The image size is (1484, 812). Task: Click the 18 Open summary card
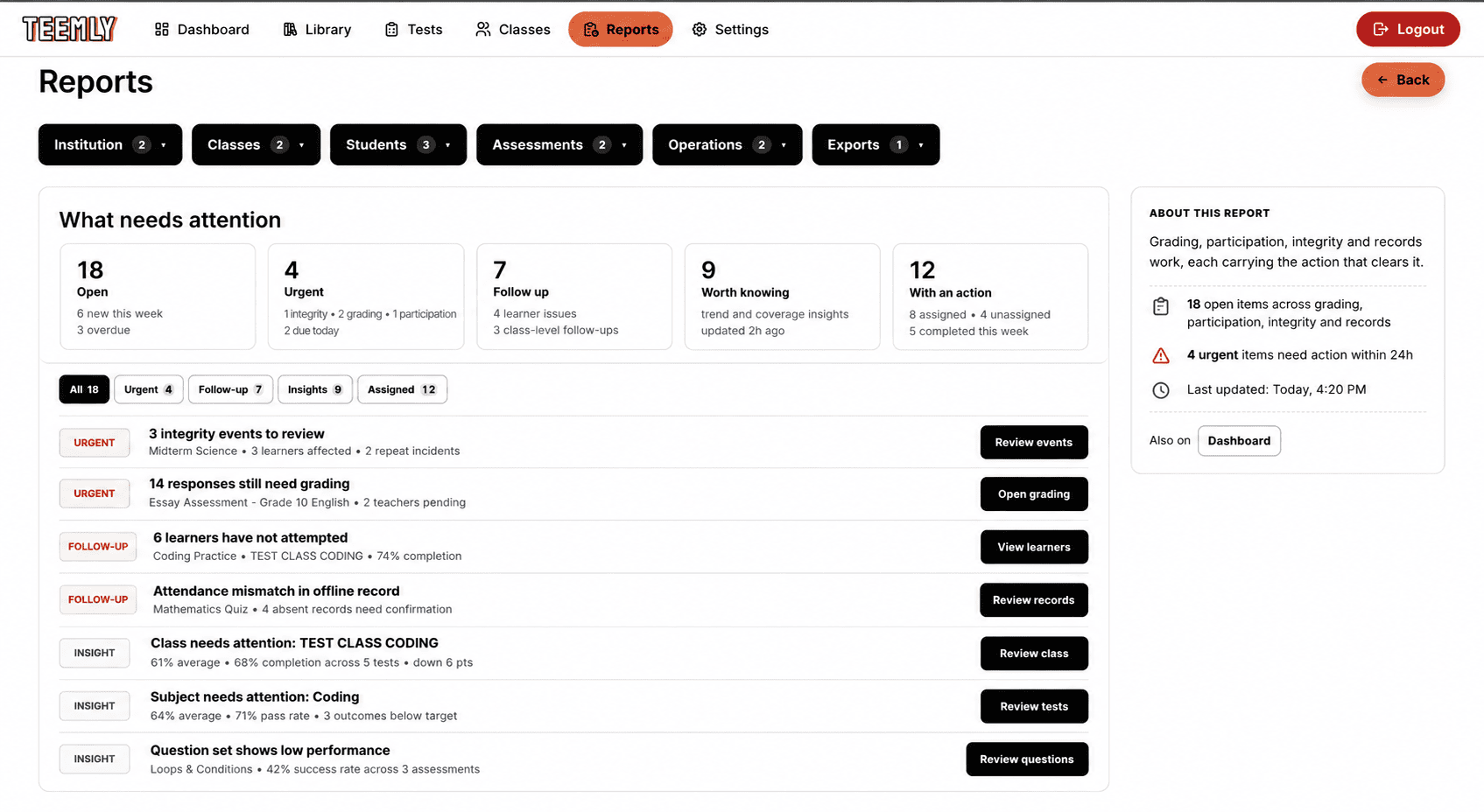(x=158, y=297)
